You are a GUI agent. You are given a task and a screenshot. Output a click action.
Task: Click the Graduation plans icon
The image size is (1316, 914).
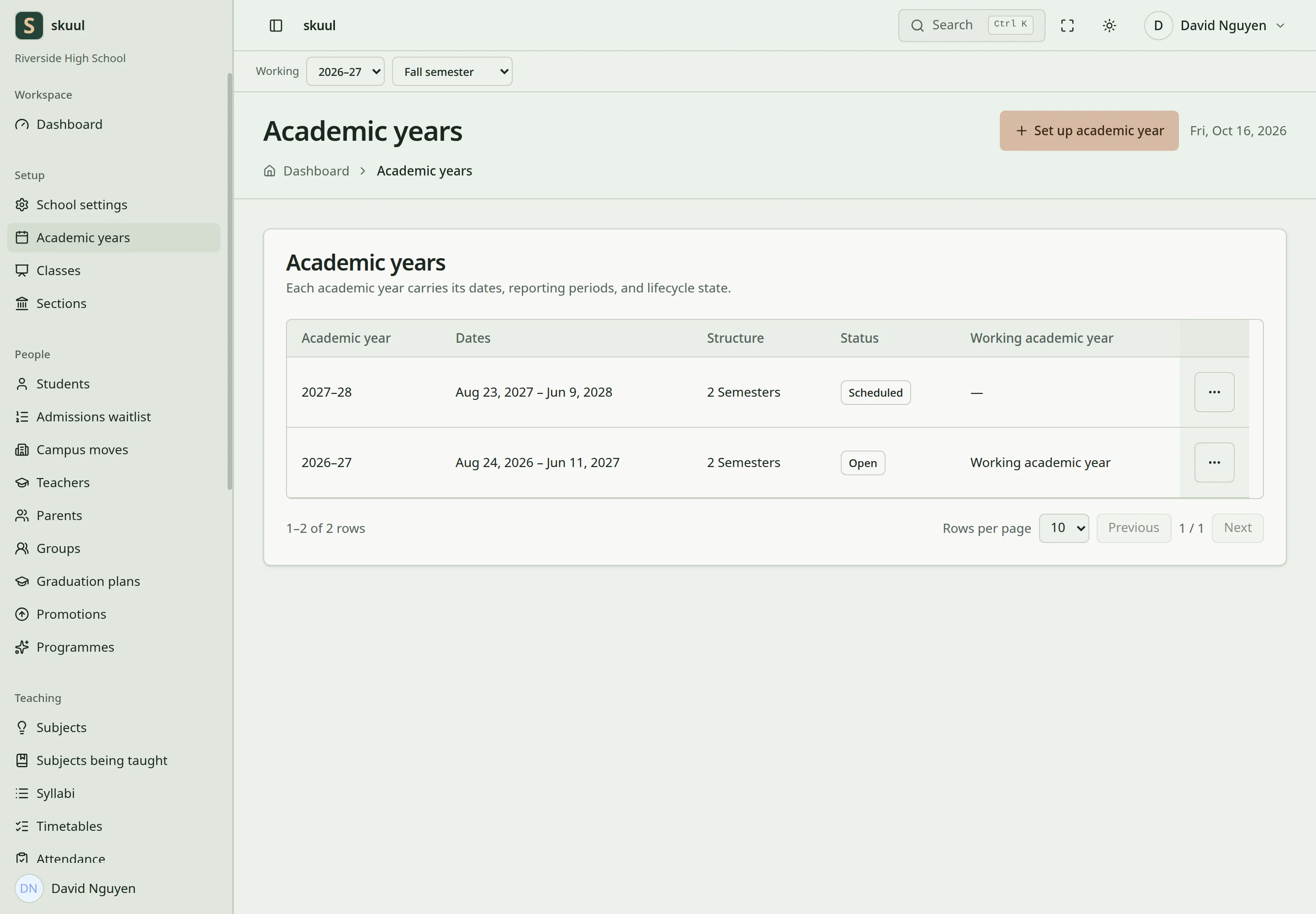22,581
